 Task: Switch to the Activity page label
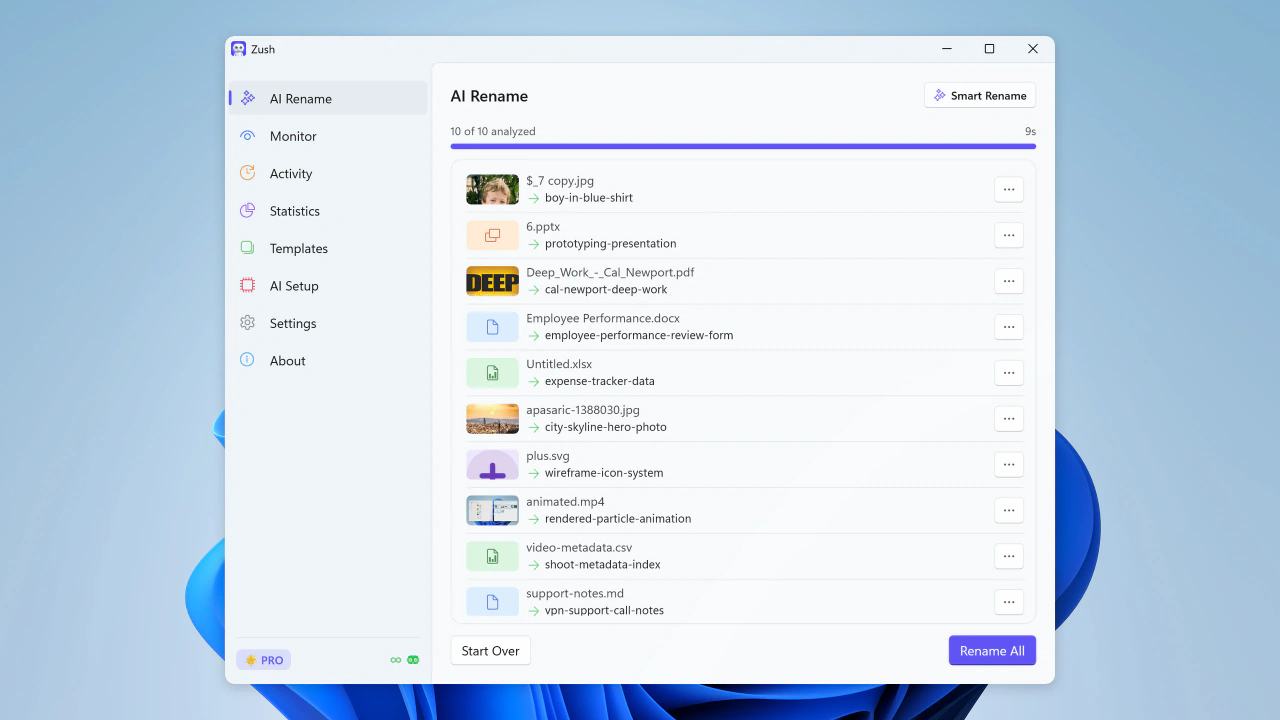coord(291,174)
